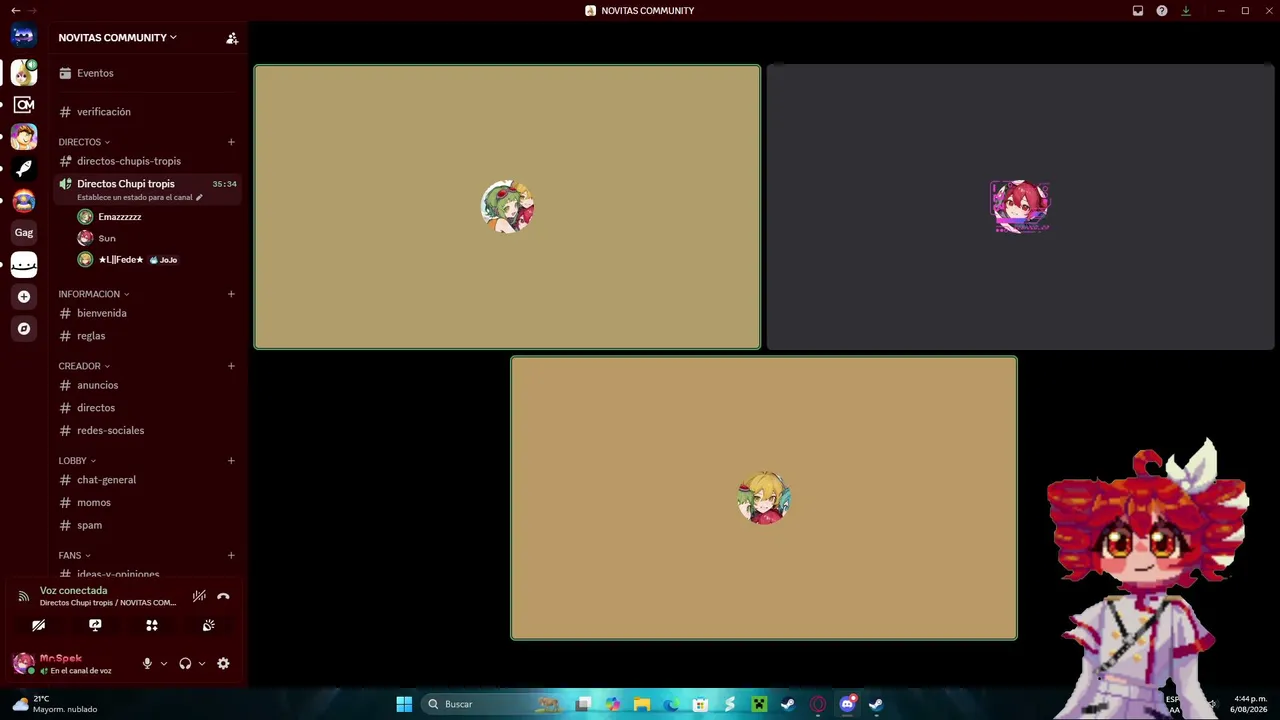Create a channel in LOBBY category
The height and width of the screenshot is (720, 1280).
point(231,461)
